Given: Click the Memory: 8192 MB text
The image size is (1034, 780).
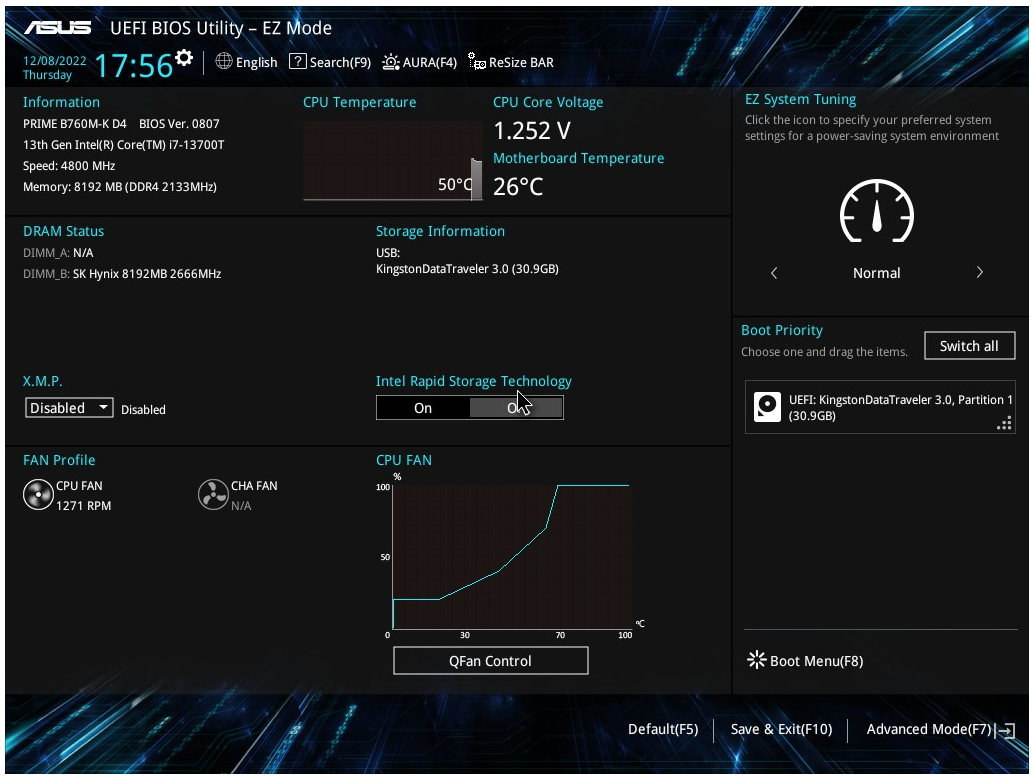Looking at the screenshot, I should [x=120, y=187].
